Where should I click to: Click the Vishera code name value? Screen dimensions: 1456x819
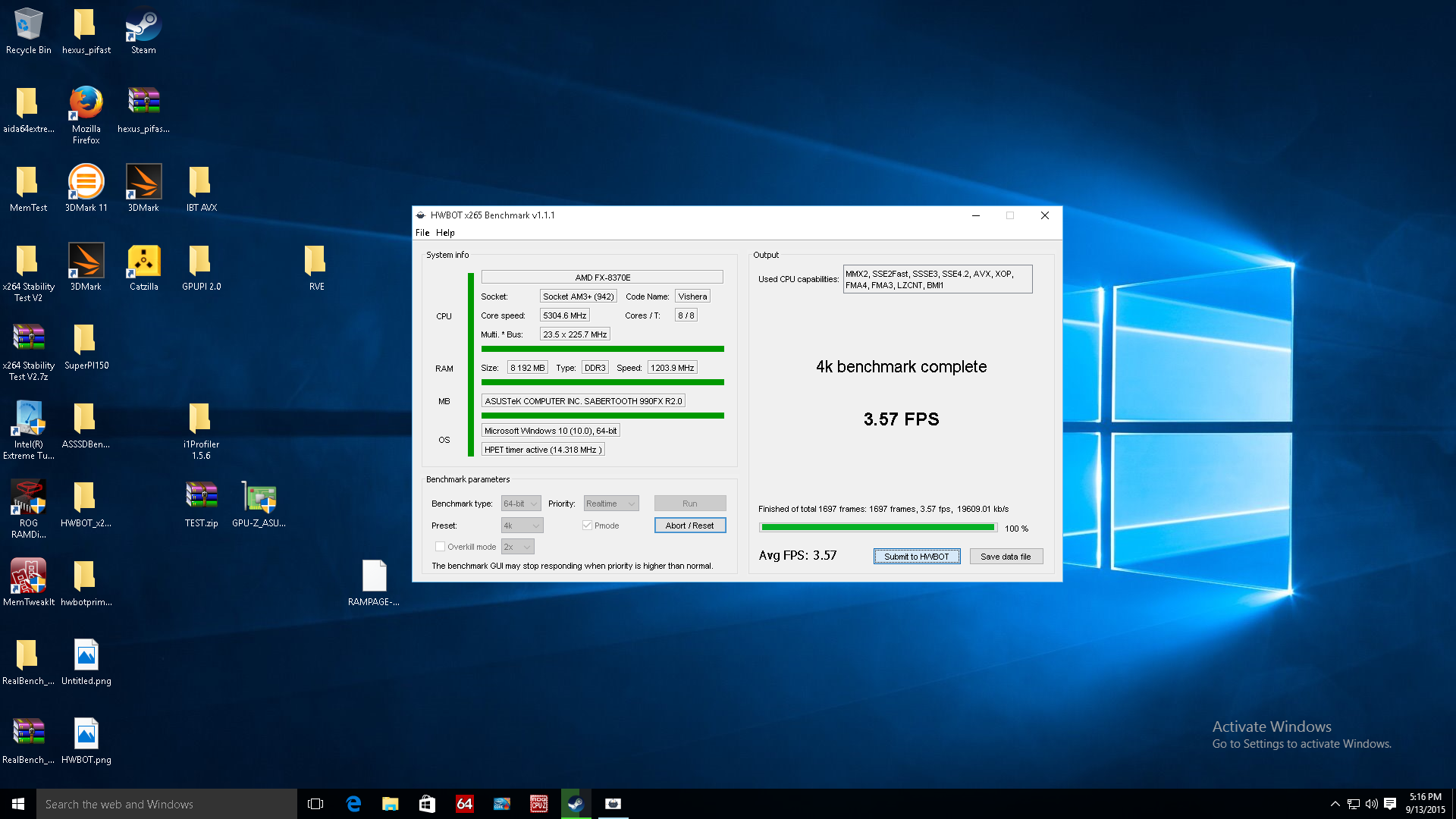692,297
